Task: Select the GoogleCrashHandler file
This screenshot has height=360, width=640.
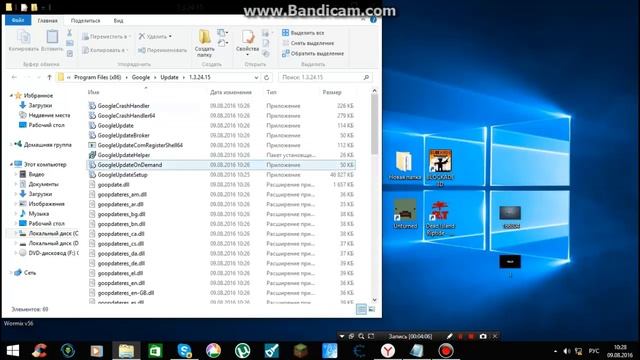Action: click(119, 106)
